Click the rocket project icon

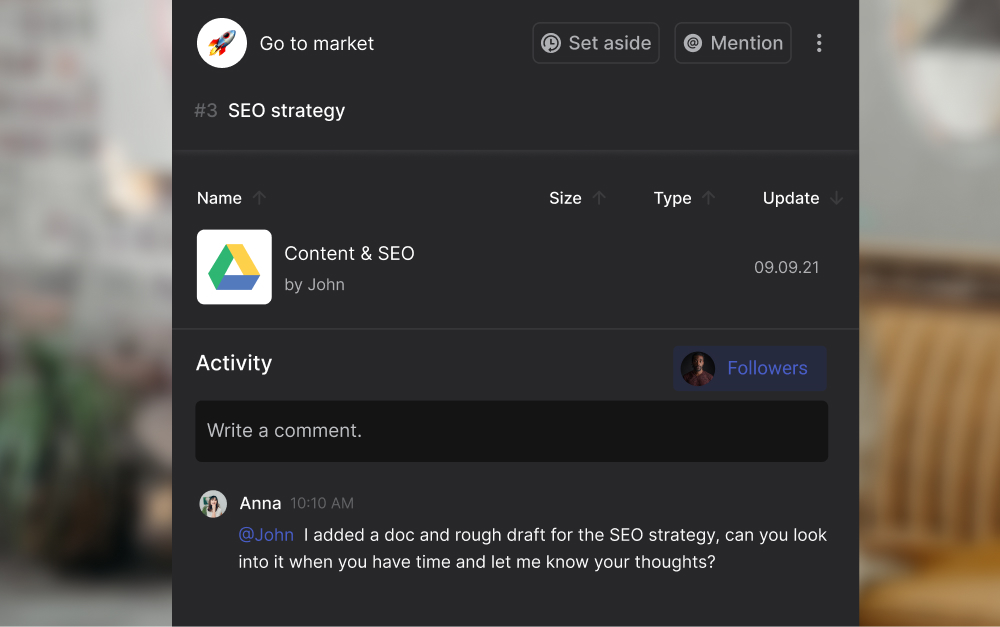point(222,43)
